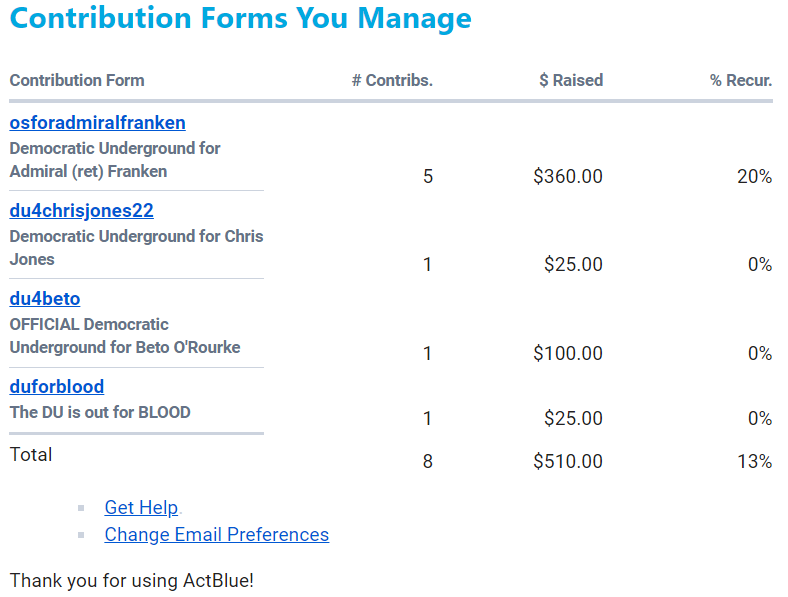Click the Contribution Form column header
This screenshot has width=788, height=597.
tap(77, 81)
